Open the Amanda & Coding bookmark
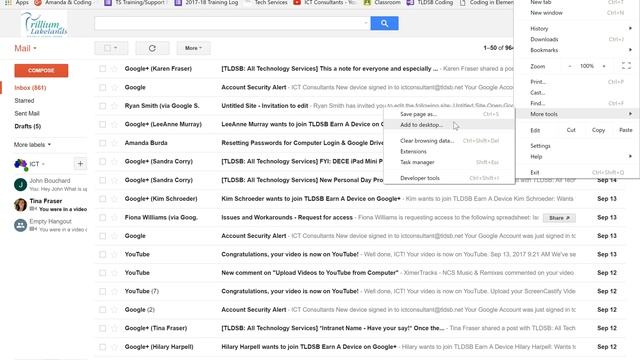The width and height of the screenshot is (640, 360). [63, 2]
